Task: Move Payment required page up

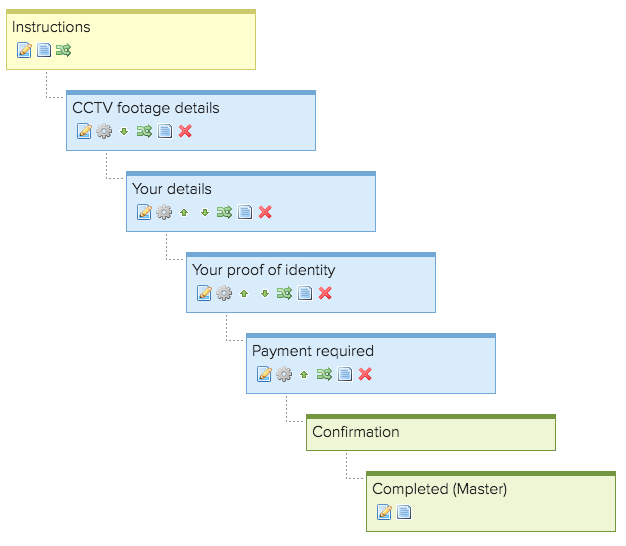Action: pyautogui.click(x=304, y=374)
